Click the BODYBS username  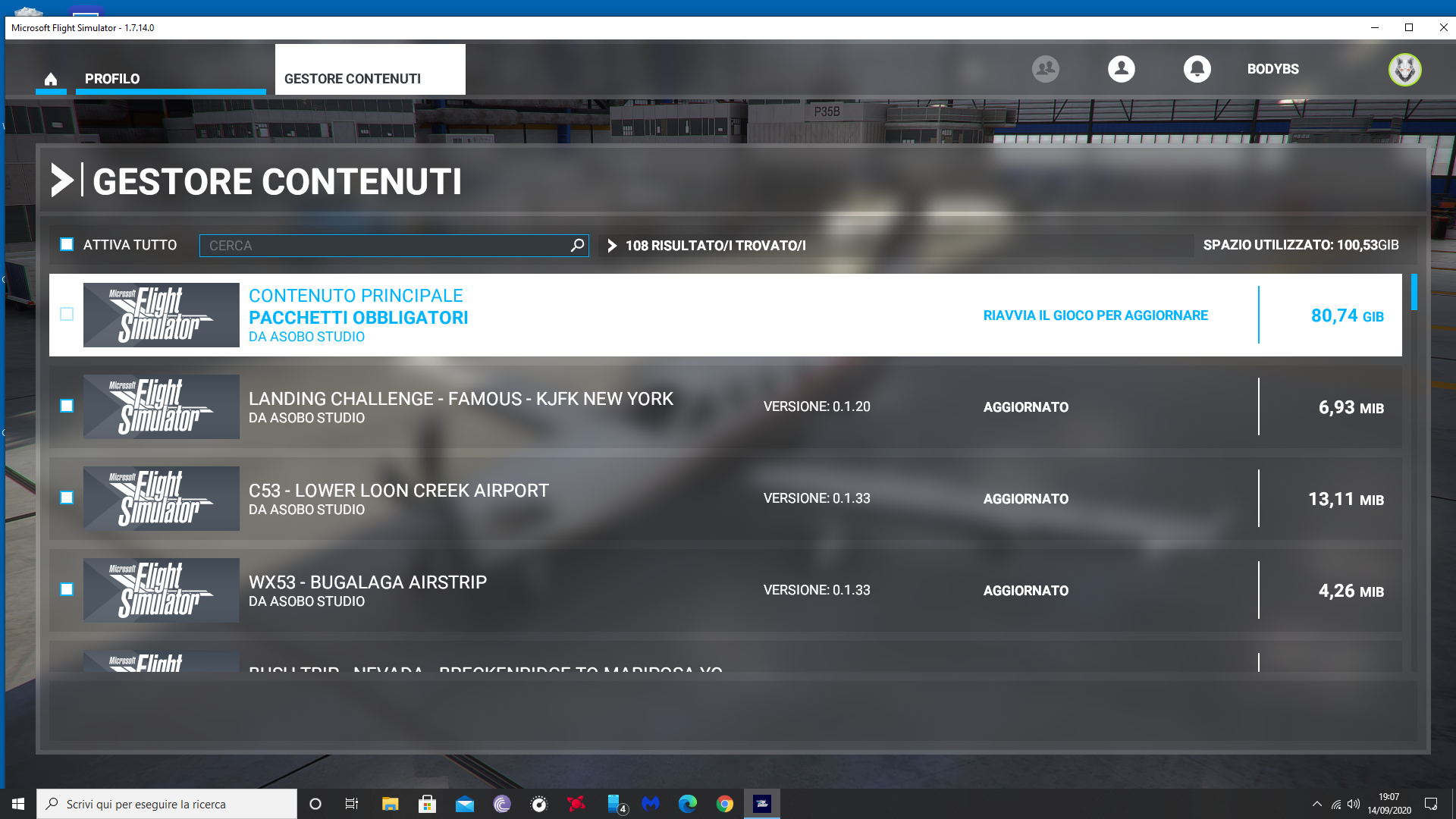[x=1272, y=69]
